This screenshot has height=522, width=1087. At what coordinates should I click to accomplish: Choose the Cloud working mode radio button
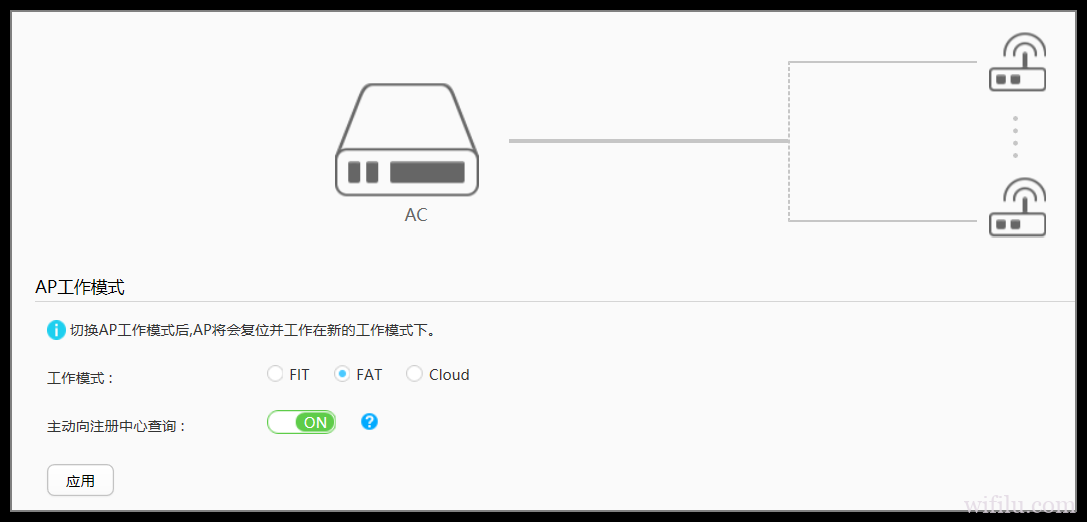point(415,374)
